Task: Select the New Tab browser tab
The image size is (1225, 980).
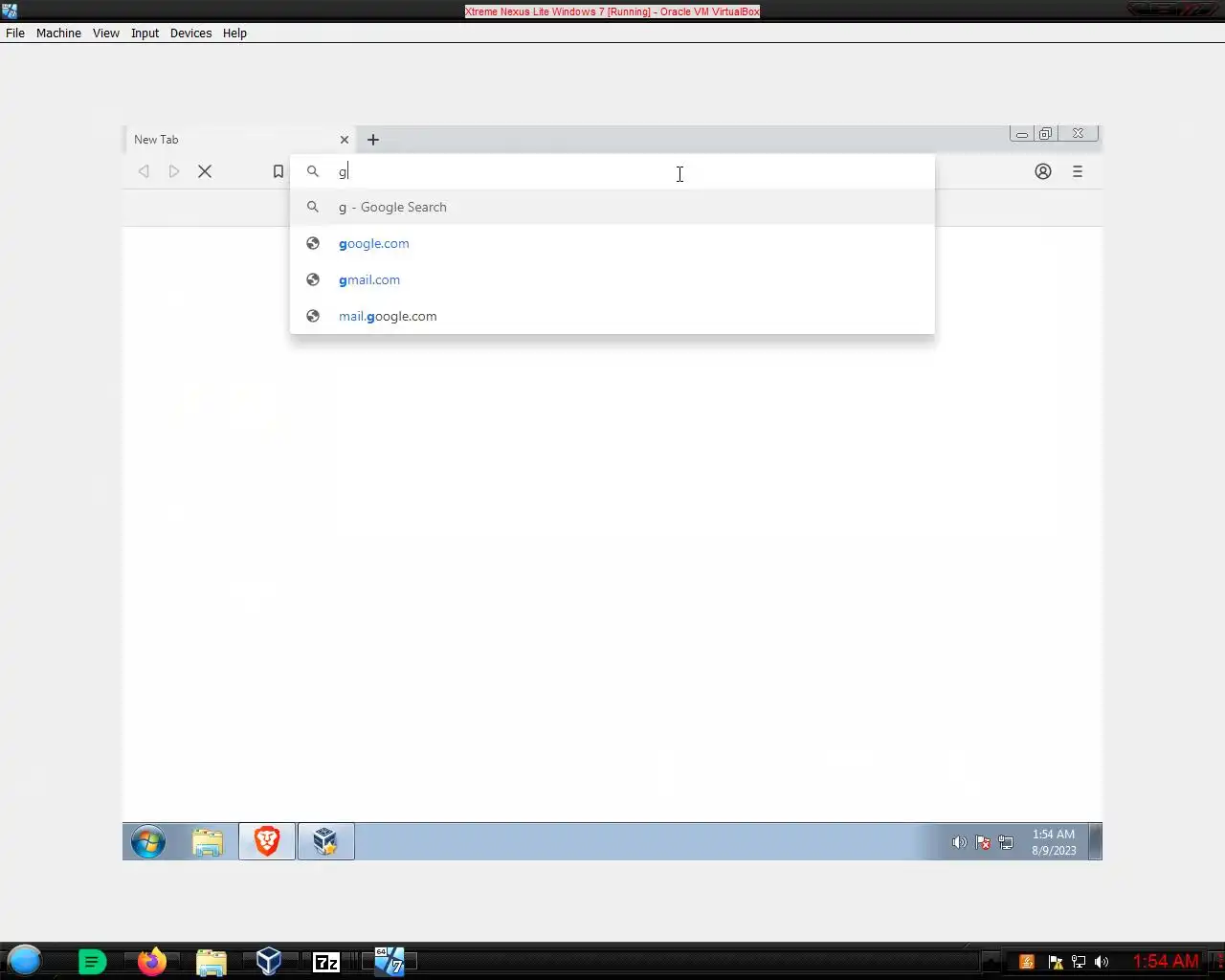Action: tap(230, 140)
